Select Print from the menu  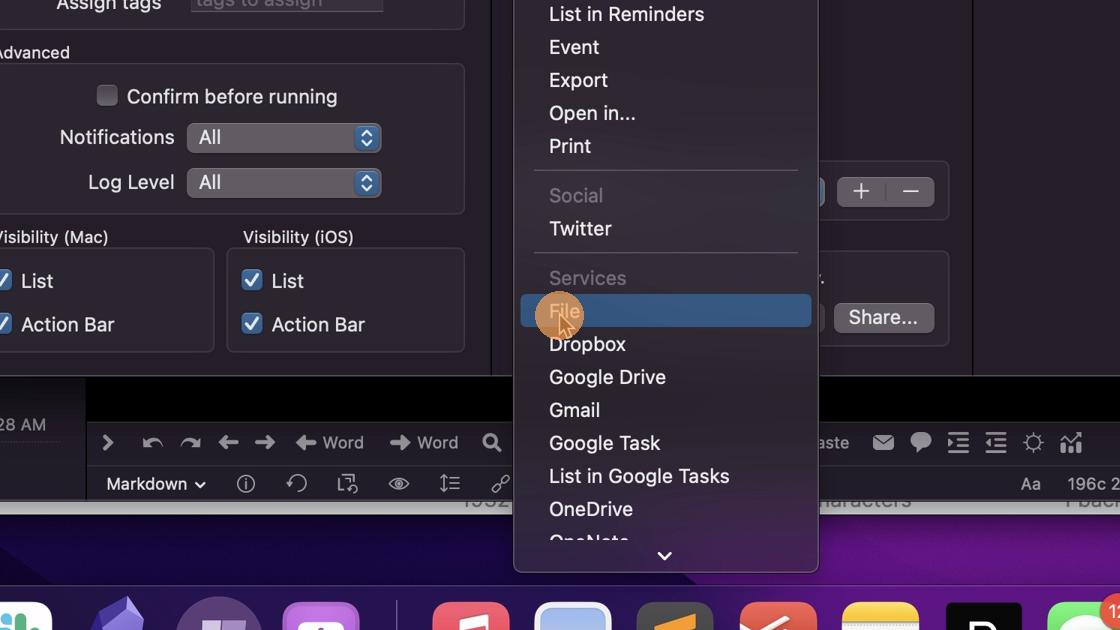666,146
